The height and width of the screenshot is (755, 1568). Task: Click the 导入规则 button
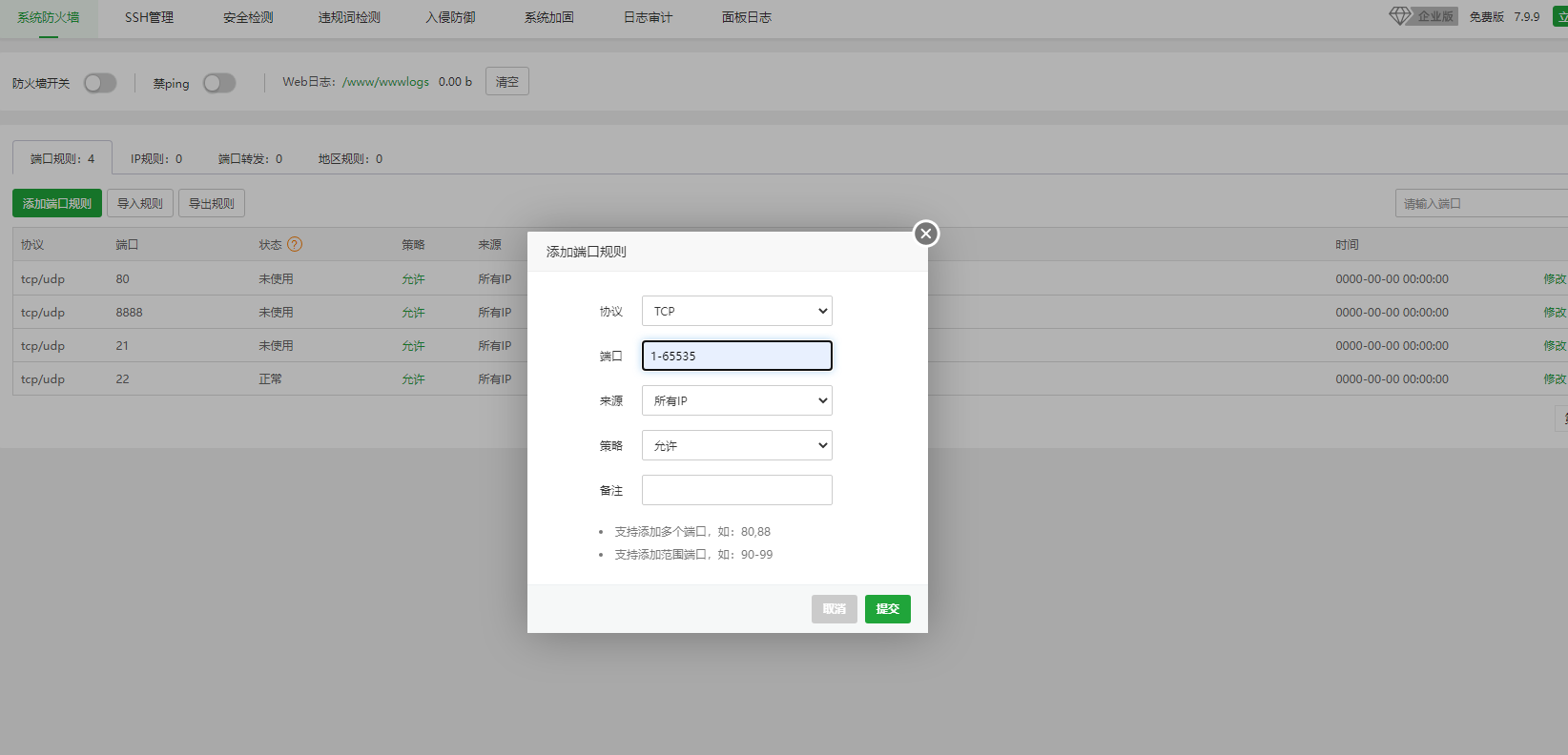click(x=140, y=203)
